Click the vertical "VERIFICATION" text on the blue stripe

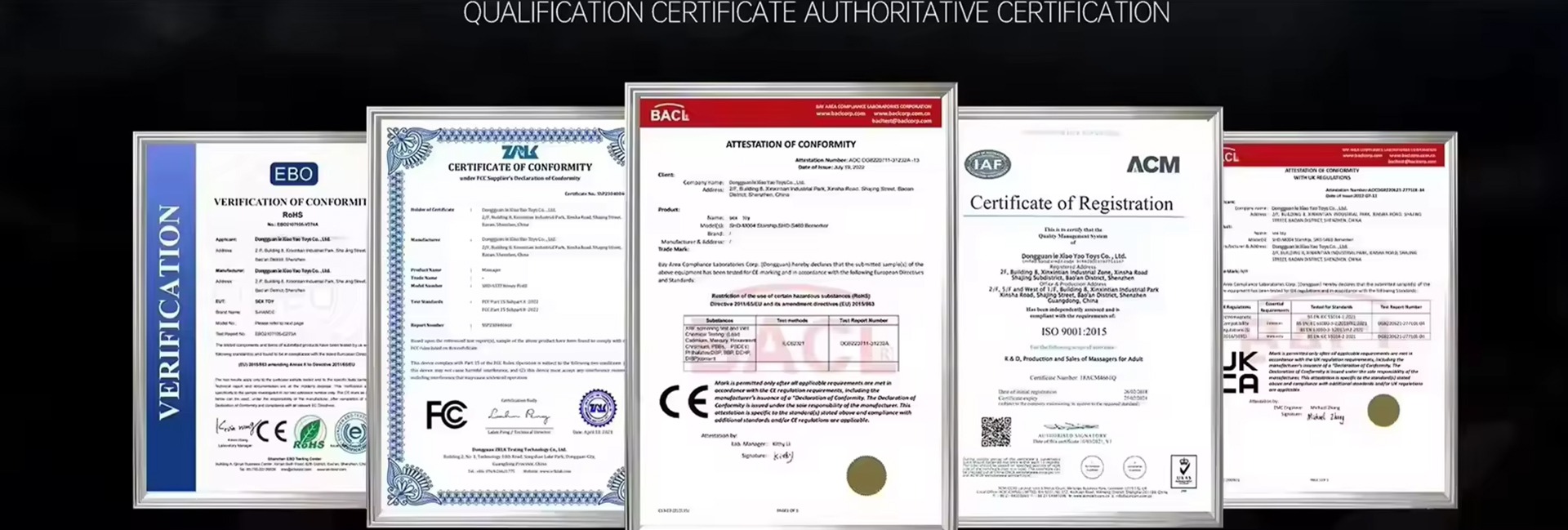(168, 313)
